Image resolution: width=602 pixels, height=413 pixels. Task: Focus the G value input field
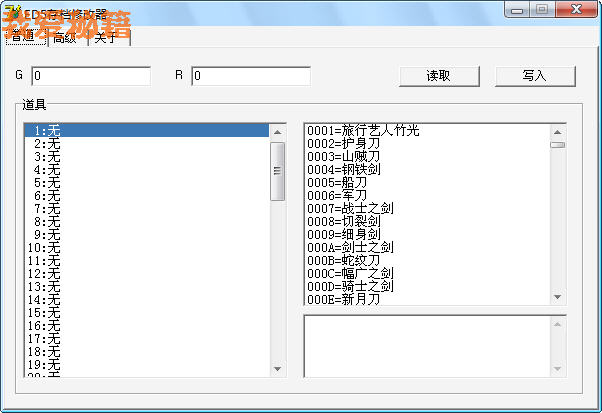(x=91, y=76)
